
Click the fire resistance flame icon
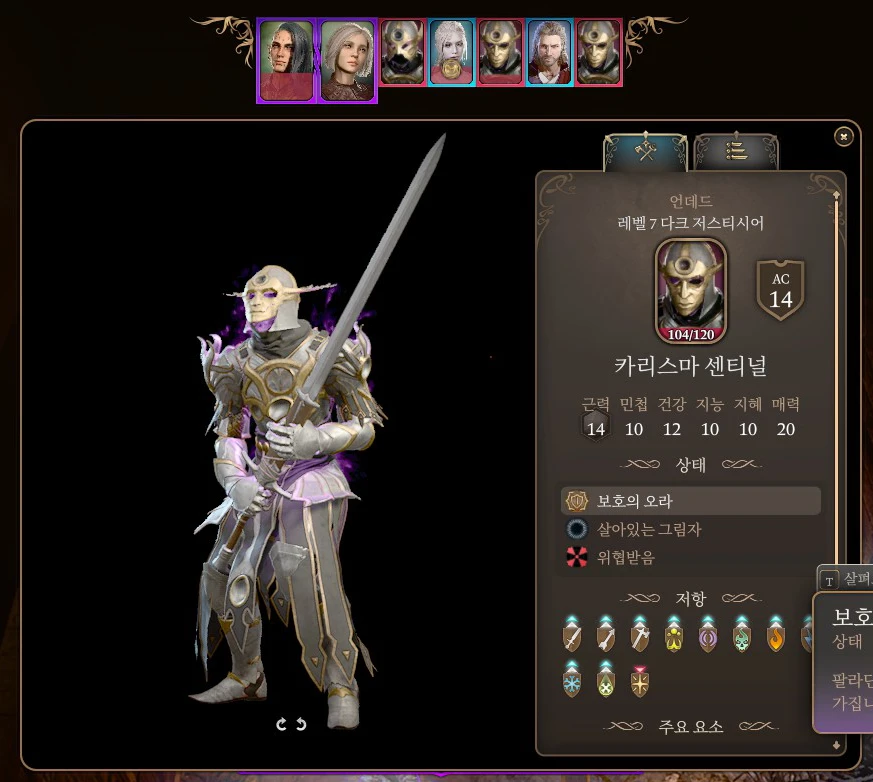(776, 634)
